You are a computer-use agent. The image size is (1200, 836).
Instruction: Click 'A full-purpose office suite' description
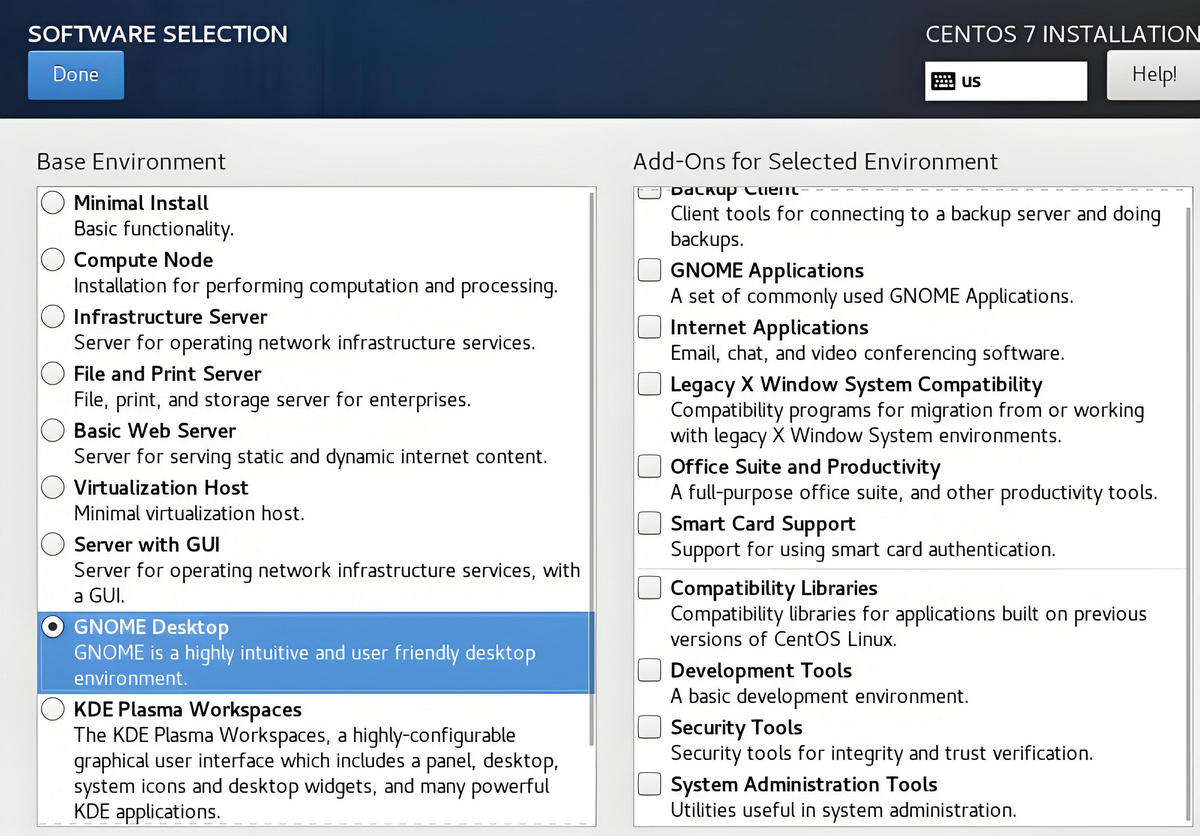913,492
